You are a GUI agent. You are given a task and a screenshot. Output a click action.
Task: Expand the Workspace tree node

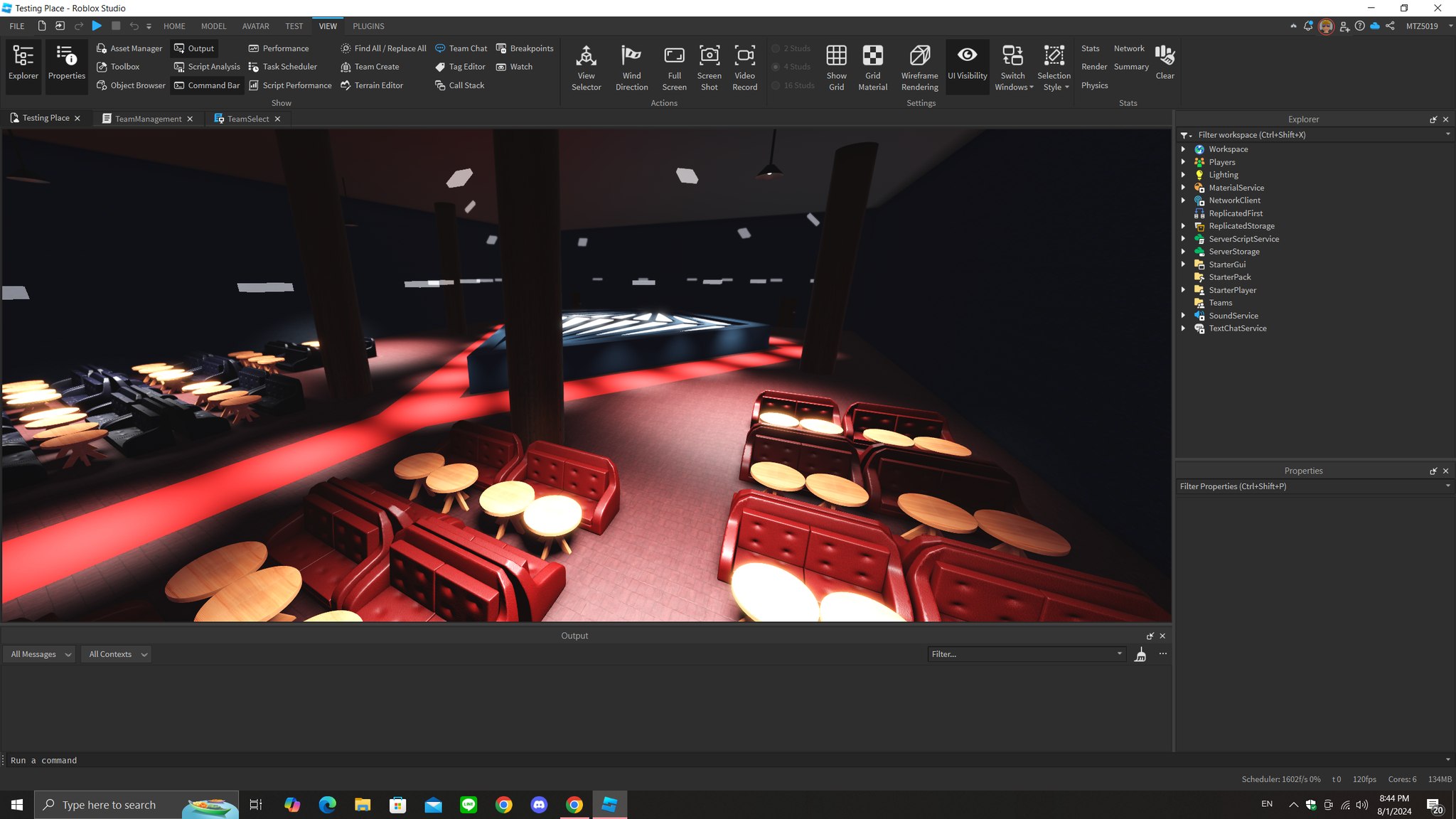tap(1183, 149)
